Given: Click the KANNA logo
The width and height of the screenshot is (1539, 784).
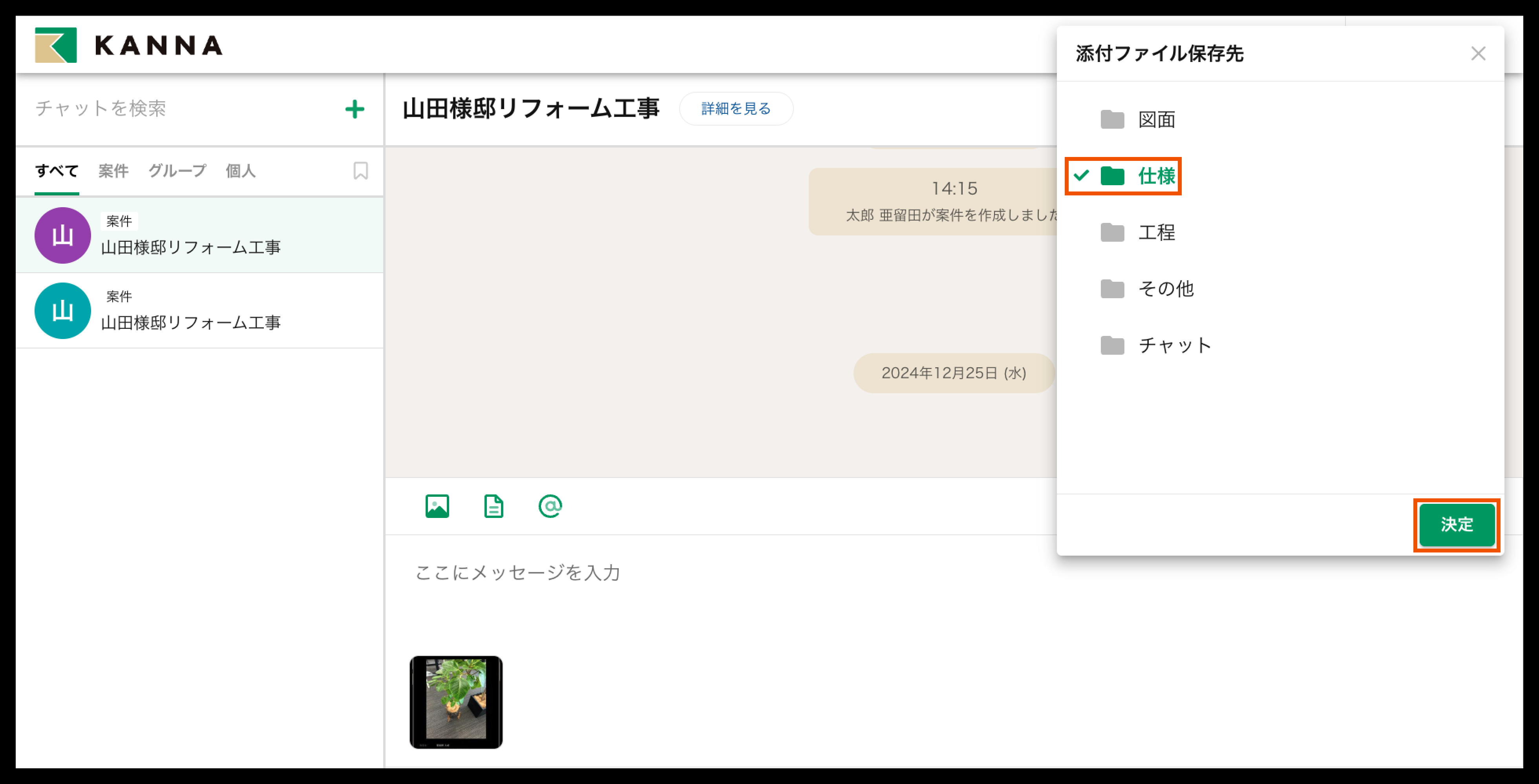Looking at the screenshot, I should [128, 46].
